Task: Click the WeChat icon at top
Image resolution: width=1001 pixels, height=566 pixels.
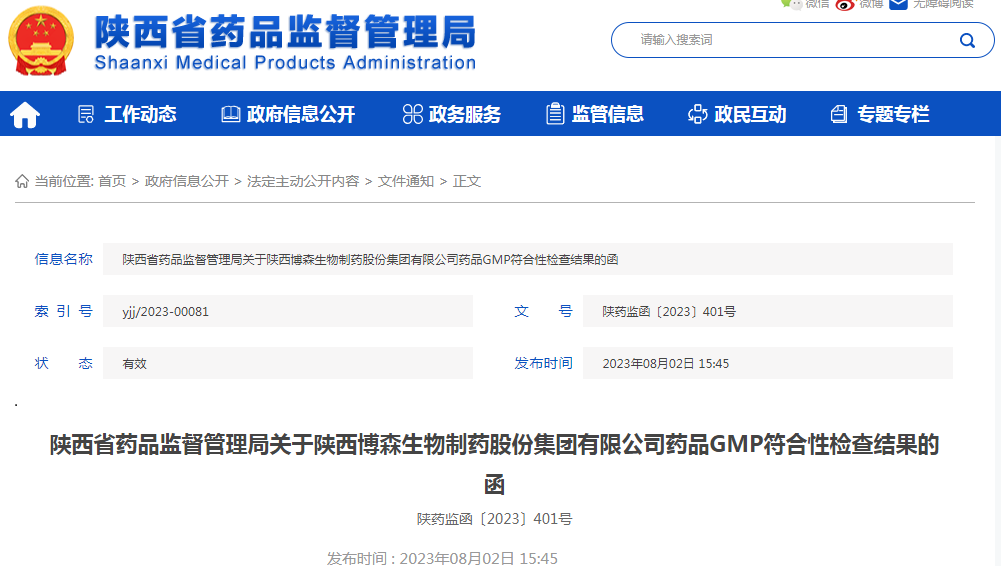Action: (792, 4)
